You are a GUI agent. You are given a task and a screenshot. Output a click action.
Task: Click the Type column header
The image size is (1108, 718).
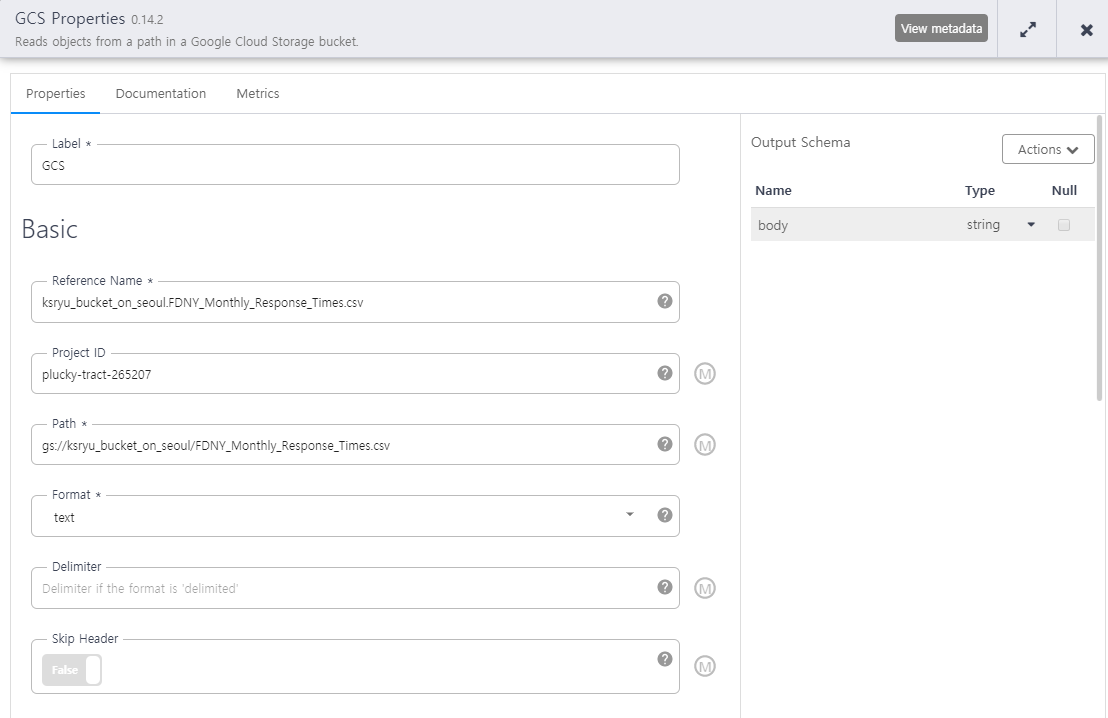(x=979, y=190)
